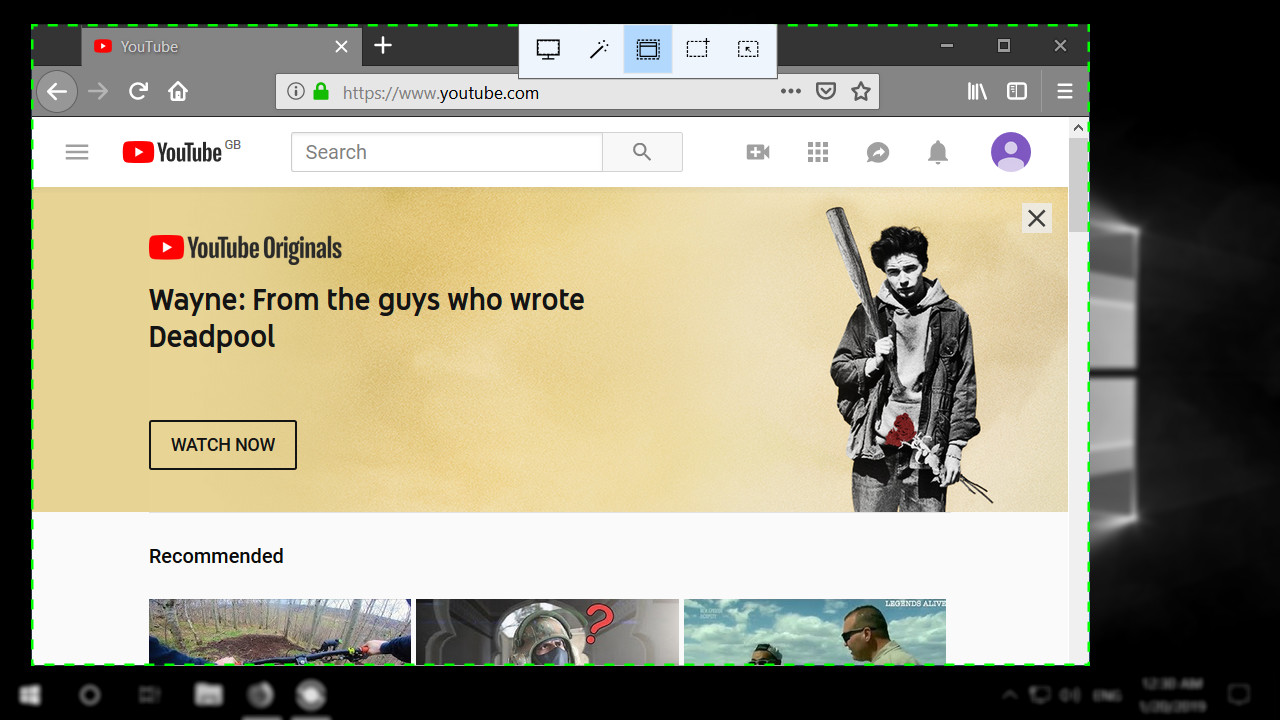Viewport: 1280px width, 720px height.
Task: Open the Firefox home page
Action: 178,92
